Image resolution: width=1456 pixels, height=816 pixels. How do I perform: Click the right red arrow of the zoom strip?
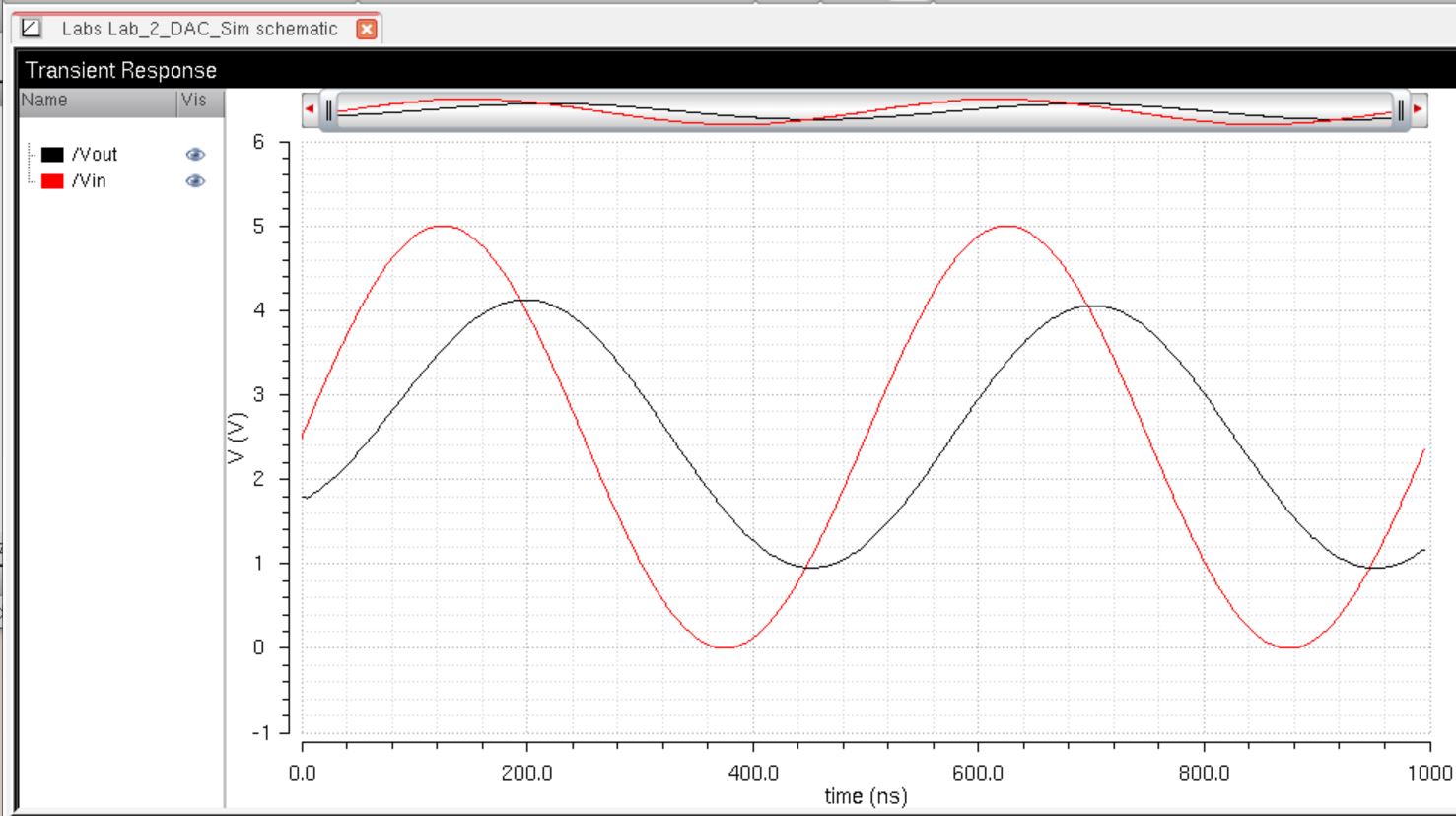1419,109
